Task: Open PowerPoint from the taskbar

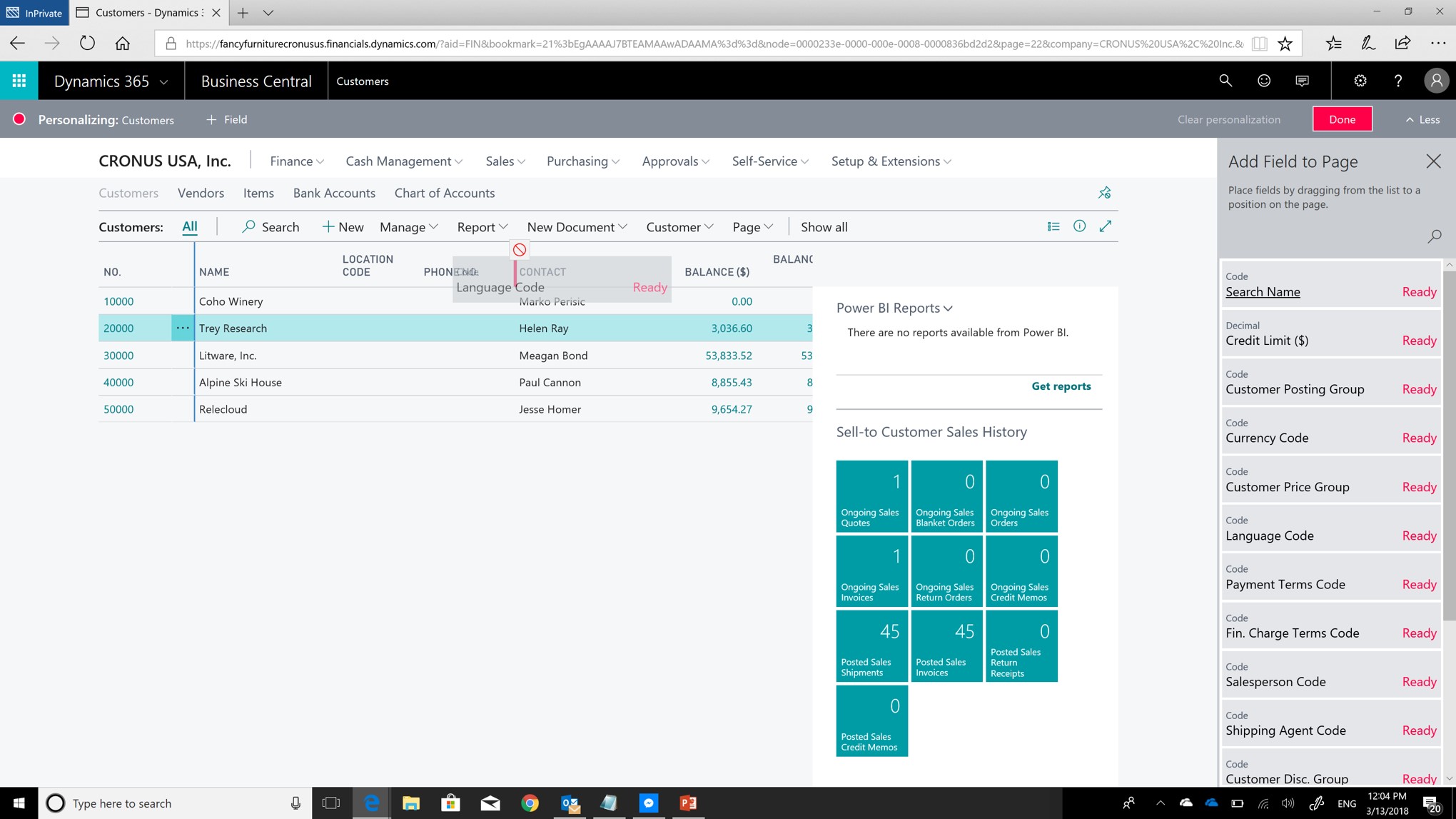Action: [689, 803]
